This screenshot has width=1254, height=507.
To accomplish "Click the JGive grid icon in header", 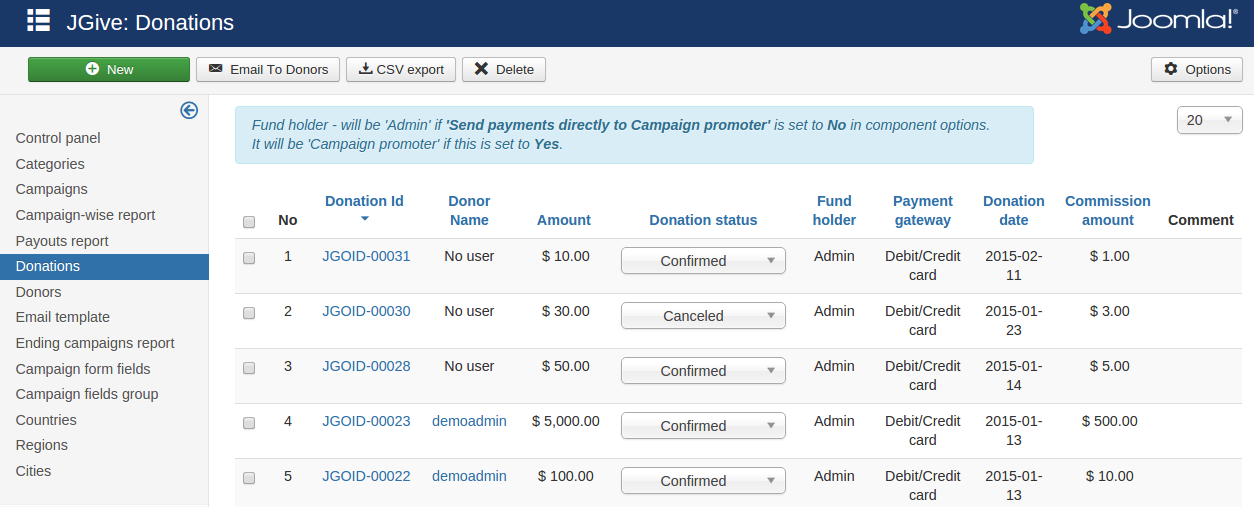I will (38, 19).
